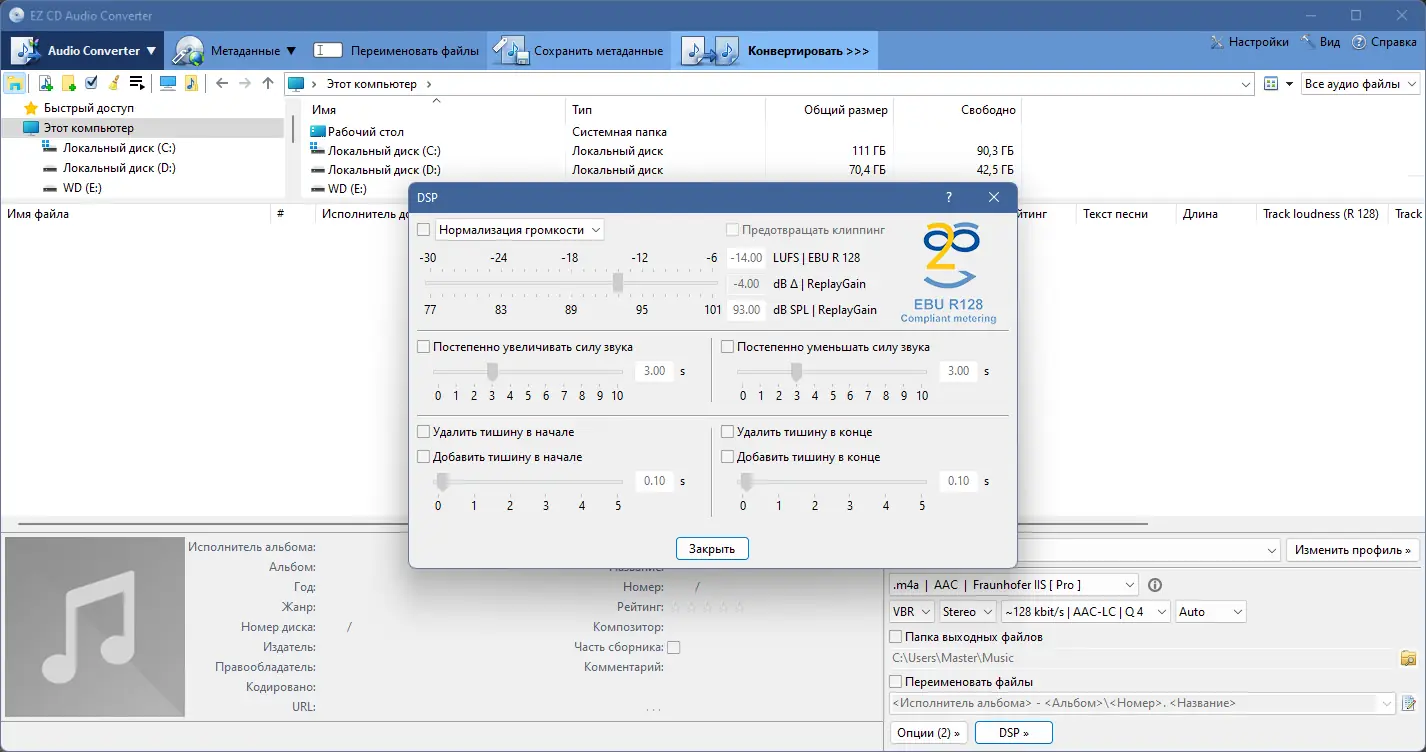Click the Сохранить метаданные toolbar icon
Viewport: 1426px width, 752px height.
coord(513,48)
